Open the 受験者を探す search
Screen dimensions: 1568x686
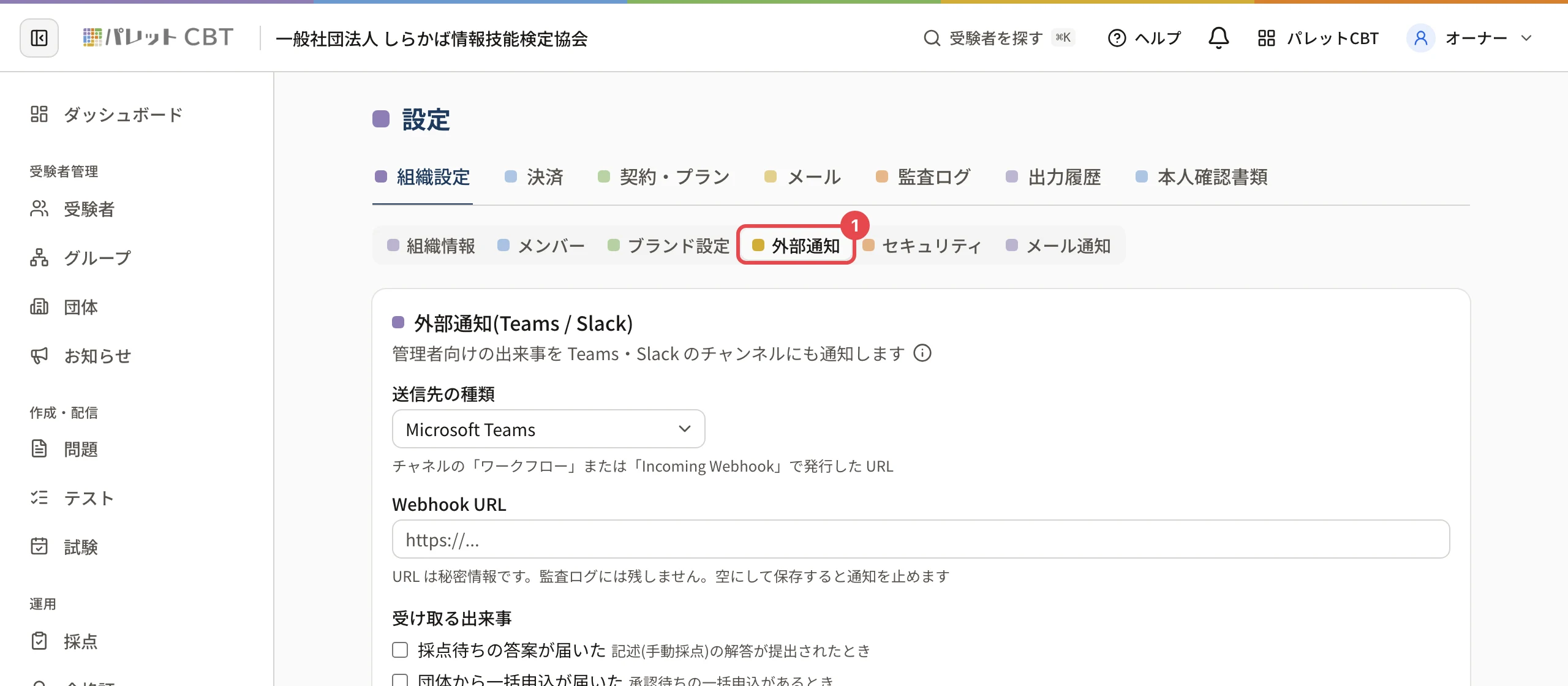pos(999,38)
